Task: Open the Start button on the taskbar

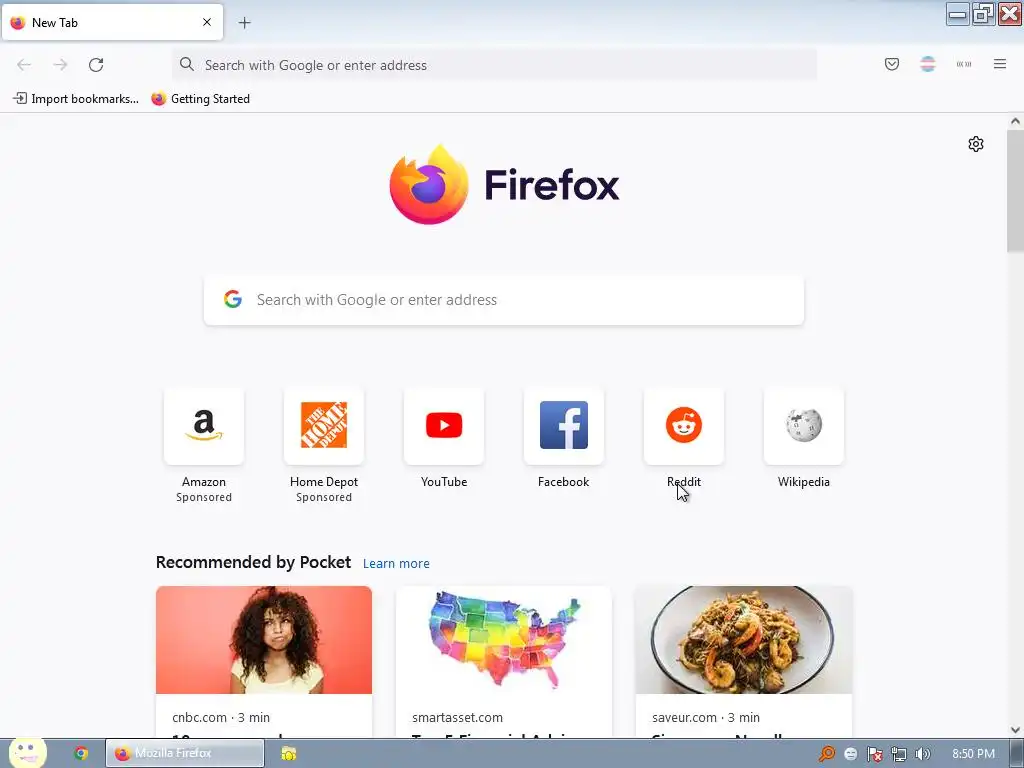Action: [27, 753]
